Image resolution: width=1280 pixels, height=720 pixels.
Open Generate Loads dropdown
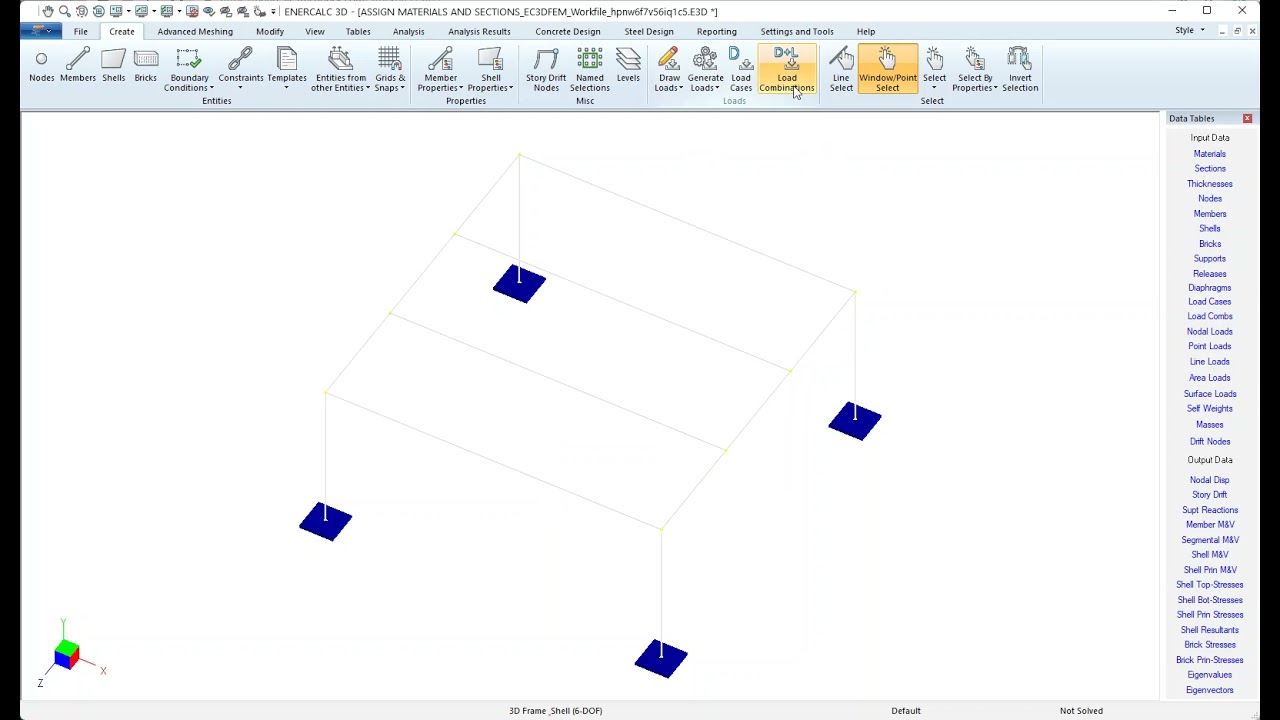pyautogui.click(x=705, y=70)
